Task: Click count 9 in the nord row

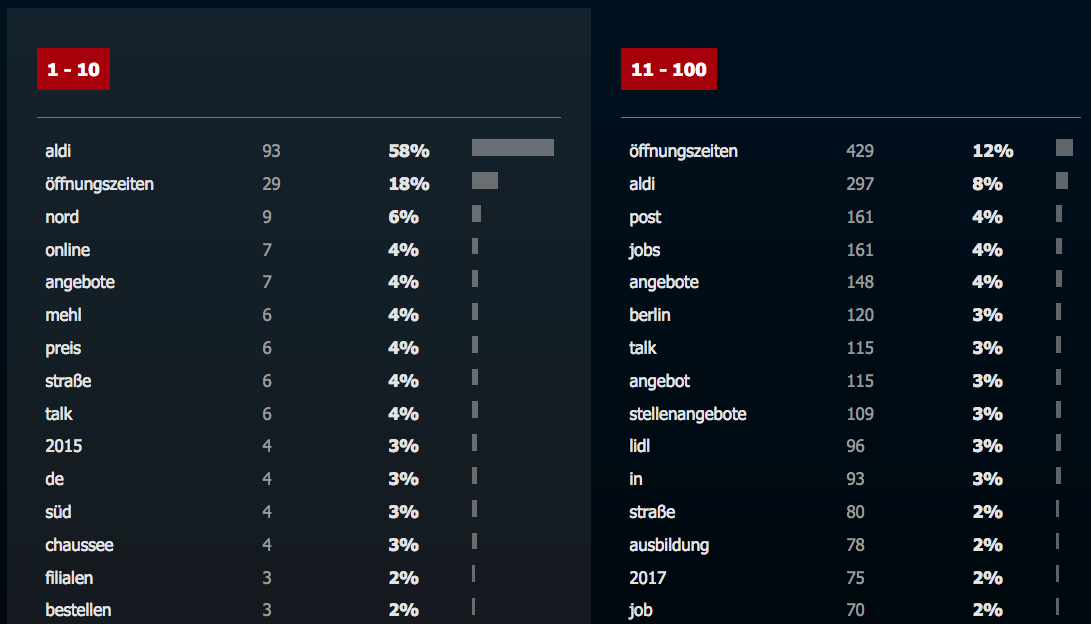Action: [x=267, y=217]
